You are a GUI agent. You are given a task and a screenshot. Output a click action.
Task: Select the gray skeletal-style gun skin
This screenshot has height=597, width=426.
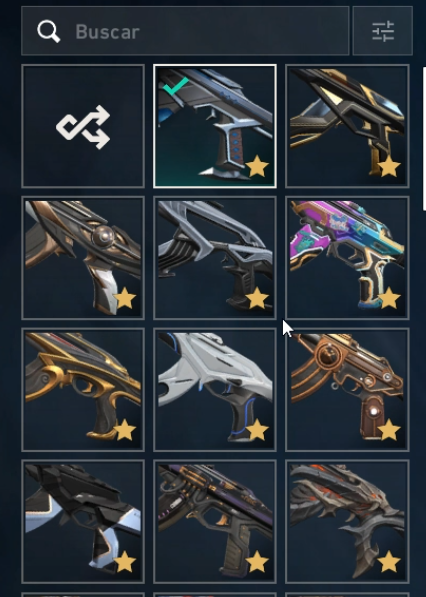pyautogui.click(x=215, y=258)
